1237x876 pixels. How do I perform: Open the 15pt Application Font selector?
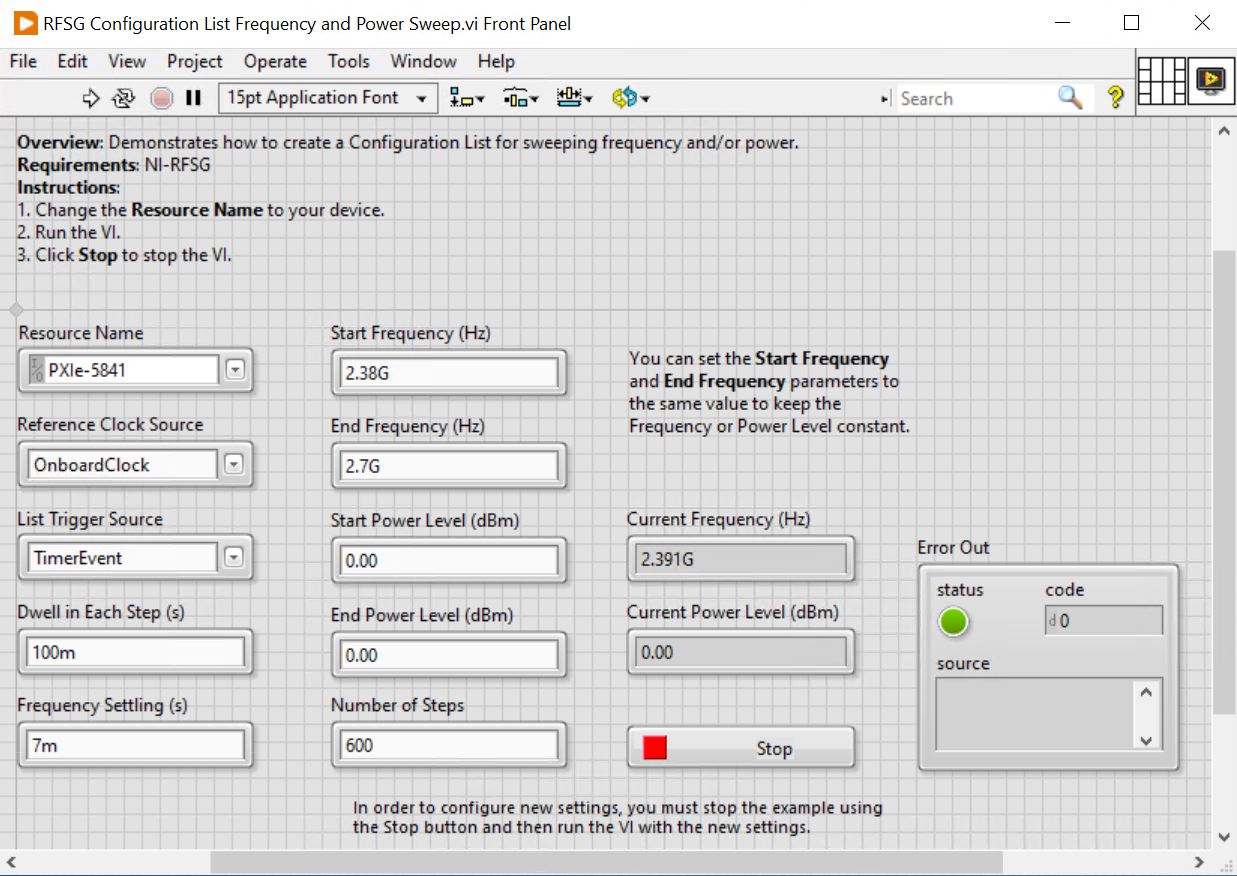coord(327,98)
